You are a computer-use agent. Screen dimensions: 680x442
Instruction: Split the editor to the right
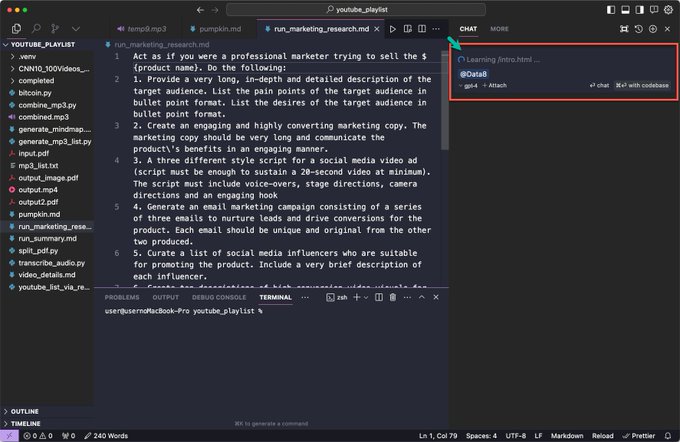click(422, 29)
